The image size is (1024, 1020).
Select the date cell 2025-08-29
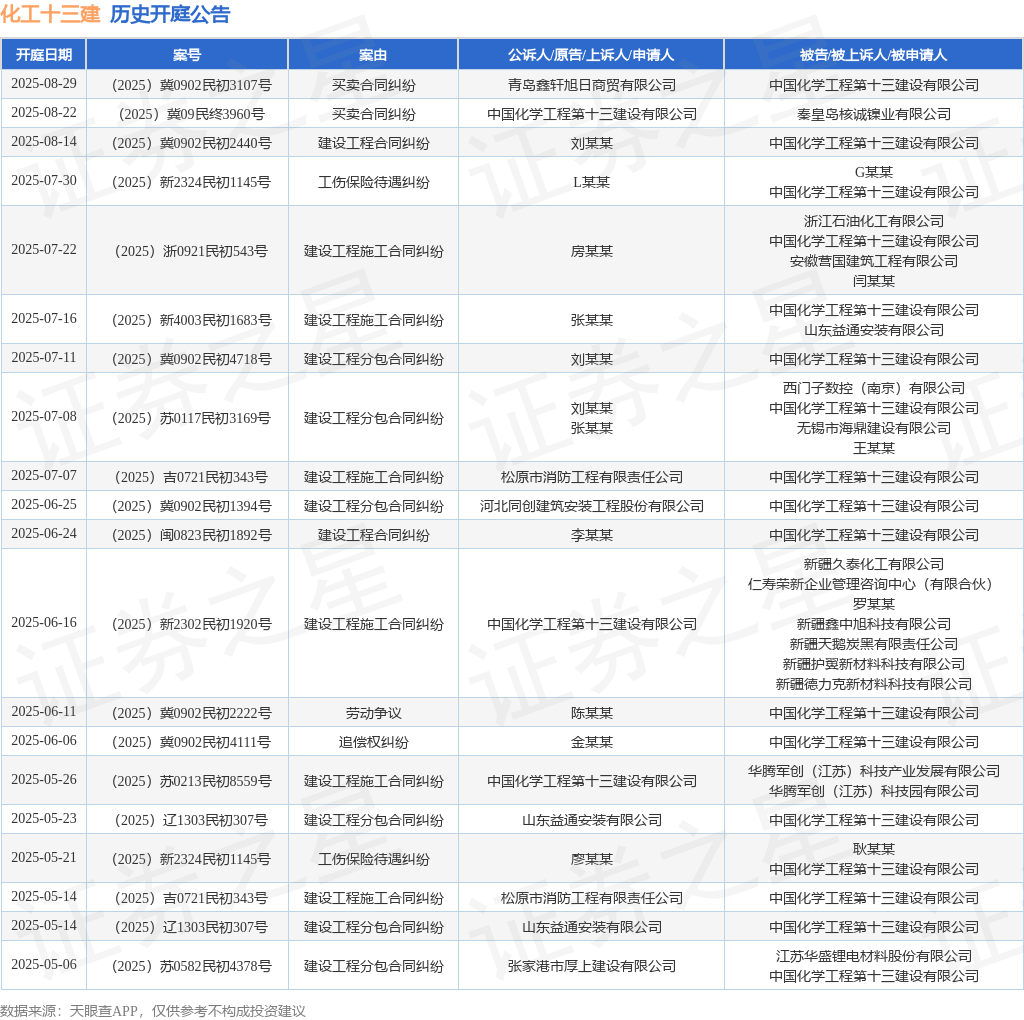click(44, 84)
